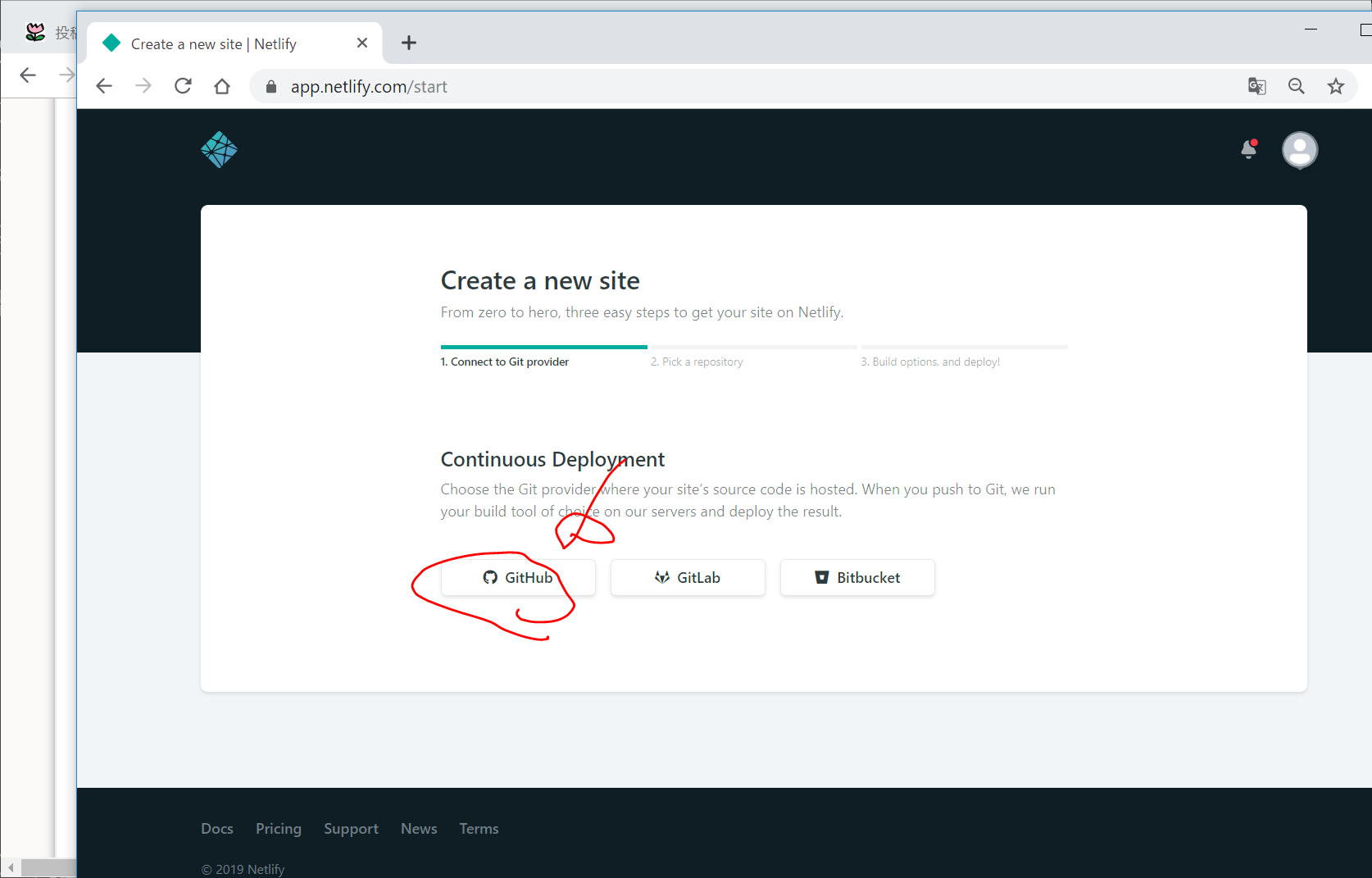Reload the current page

point(183,86)
